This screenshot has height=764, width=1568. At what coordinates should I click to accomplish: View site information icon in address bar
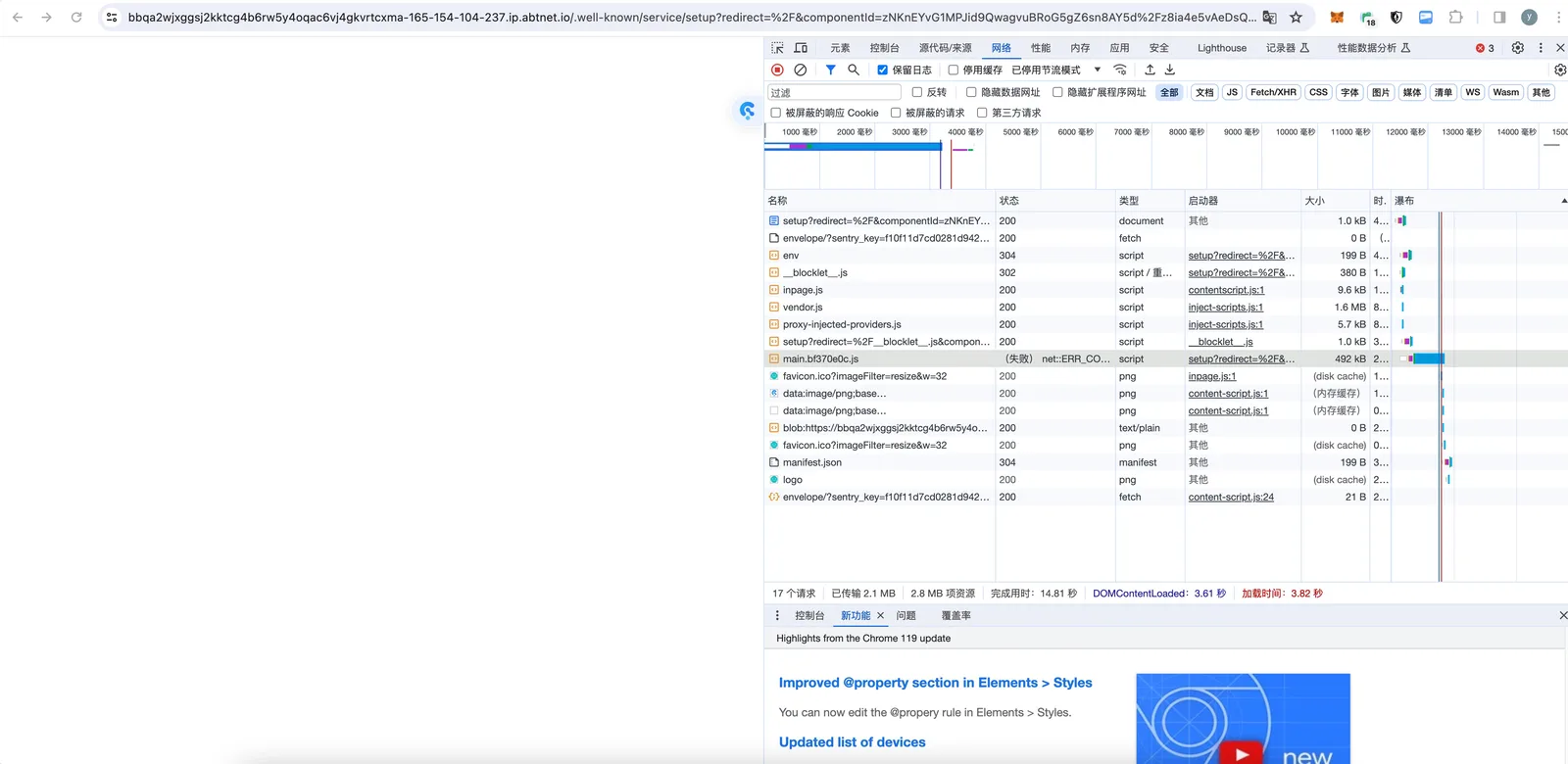pyautogui.click(x=112, y=18)
